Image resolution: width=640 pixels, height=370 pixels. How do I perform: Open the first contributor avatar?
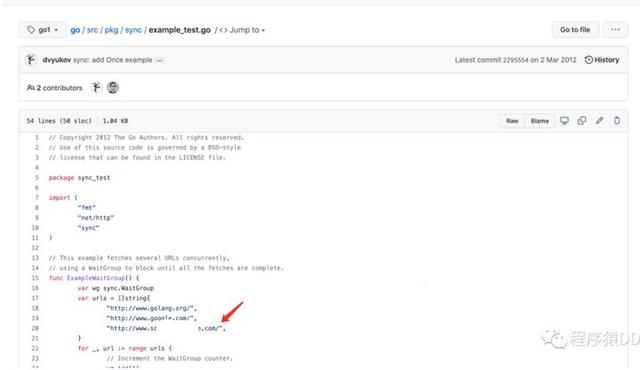pos(96,87)
